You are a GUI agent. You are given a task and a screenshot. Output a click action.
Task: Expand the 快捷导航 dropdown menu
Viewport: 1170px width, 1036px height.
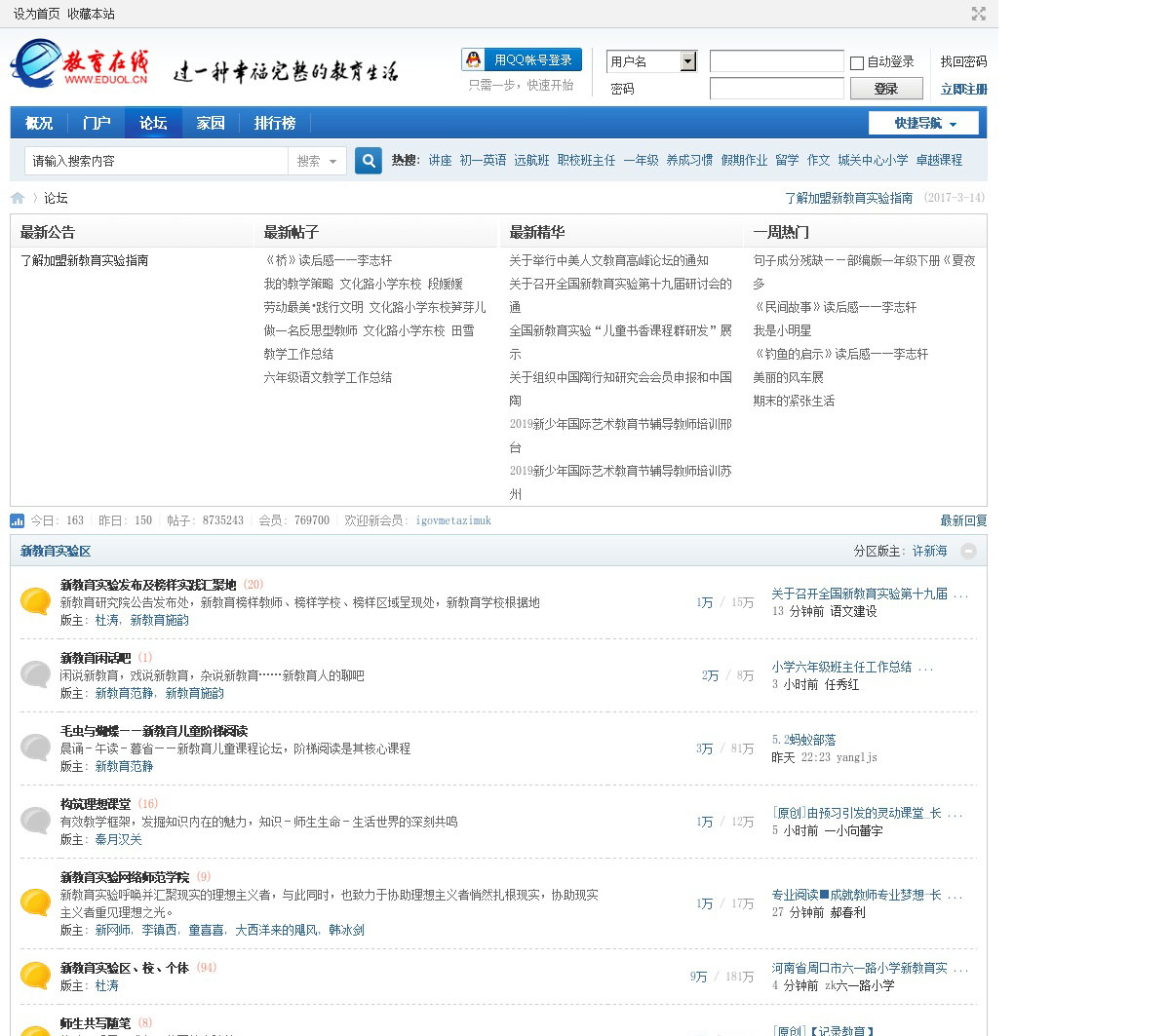(x=926, y=123)
